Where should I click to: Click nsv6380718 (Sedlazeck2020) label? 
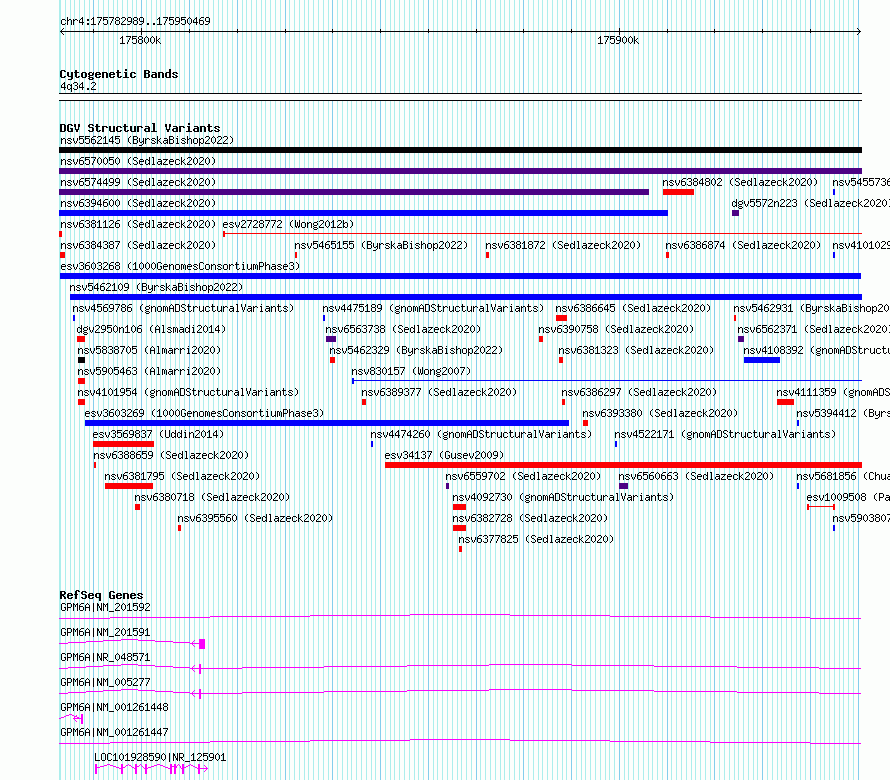point(212,497)
